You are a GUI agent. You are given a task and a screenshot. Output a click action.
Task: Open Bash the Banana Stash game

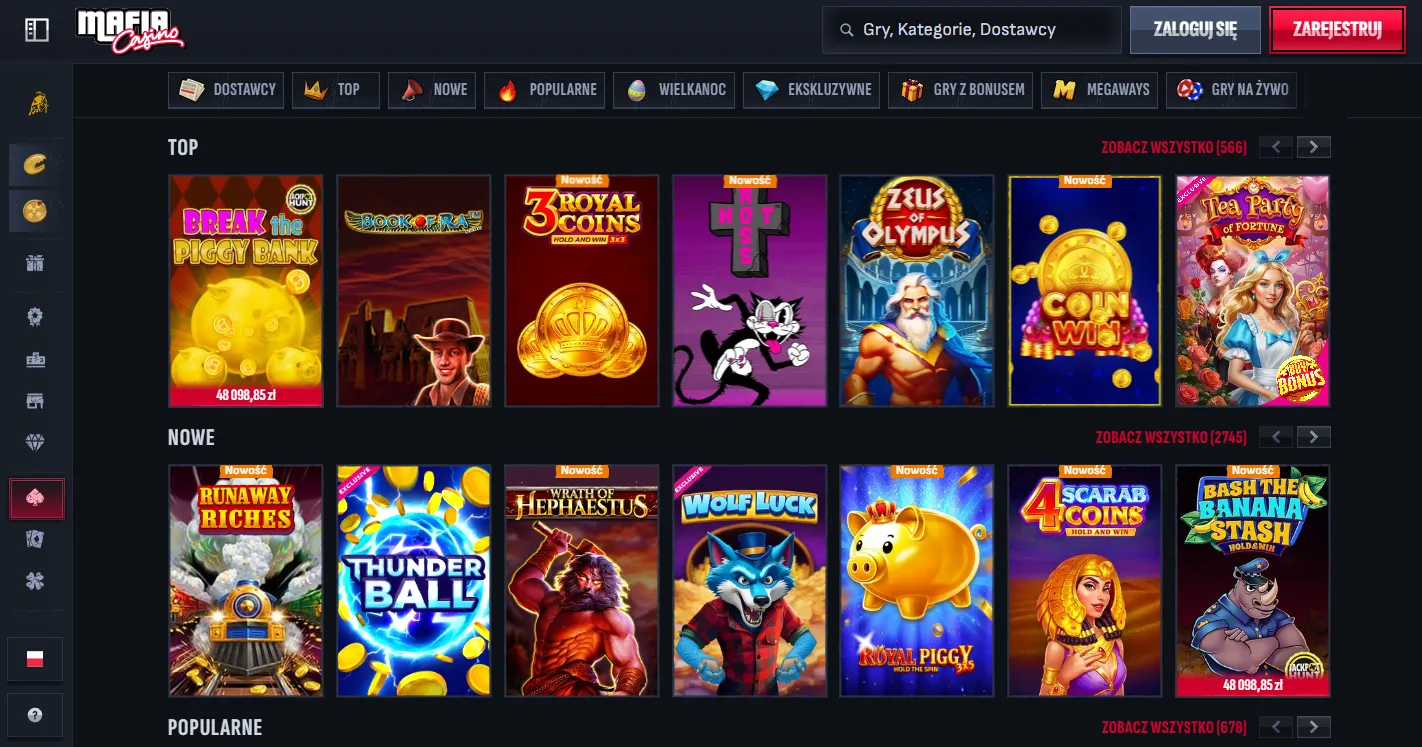1253,581
